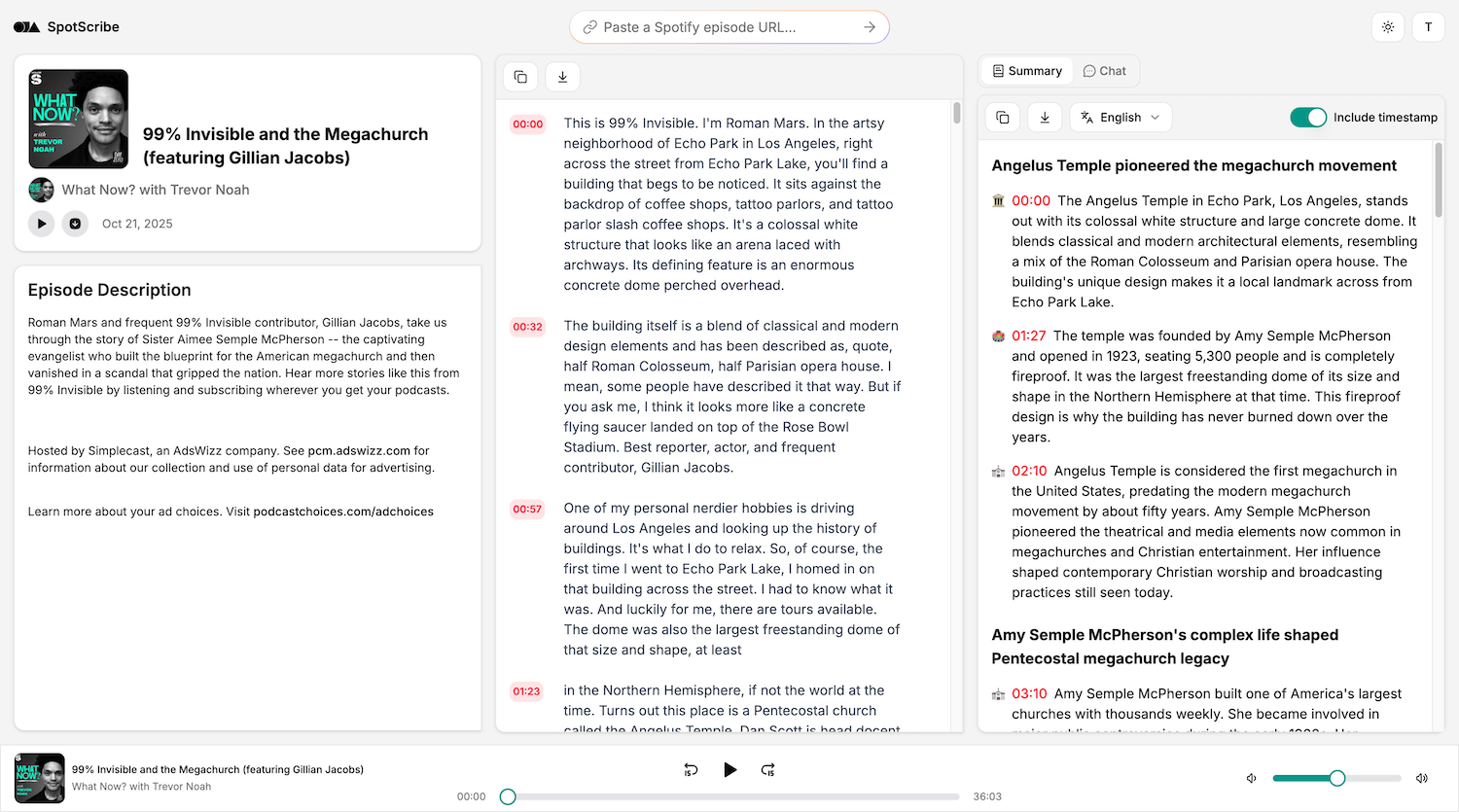Copy the episode summary
1459x812 pixels.
tap(1002, 117)
